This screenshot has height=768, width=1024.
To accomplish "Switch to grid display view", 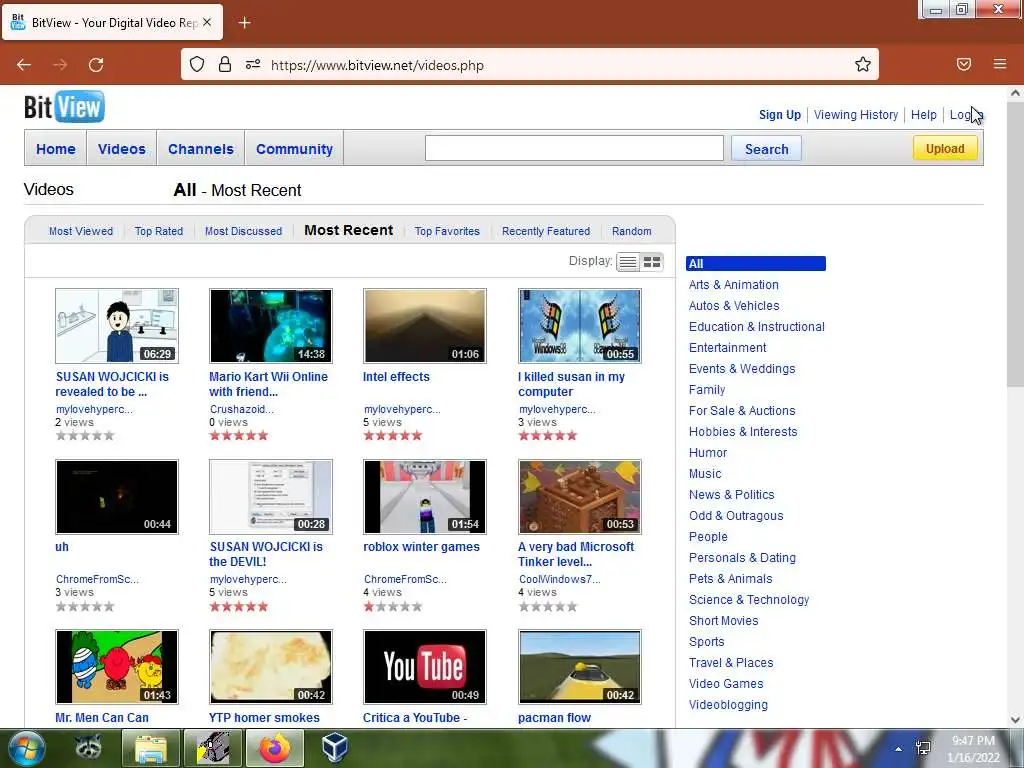I will click(x=652, y=262).
